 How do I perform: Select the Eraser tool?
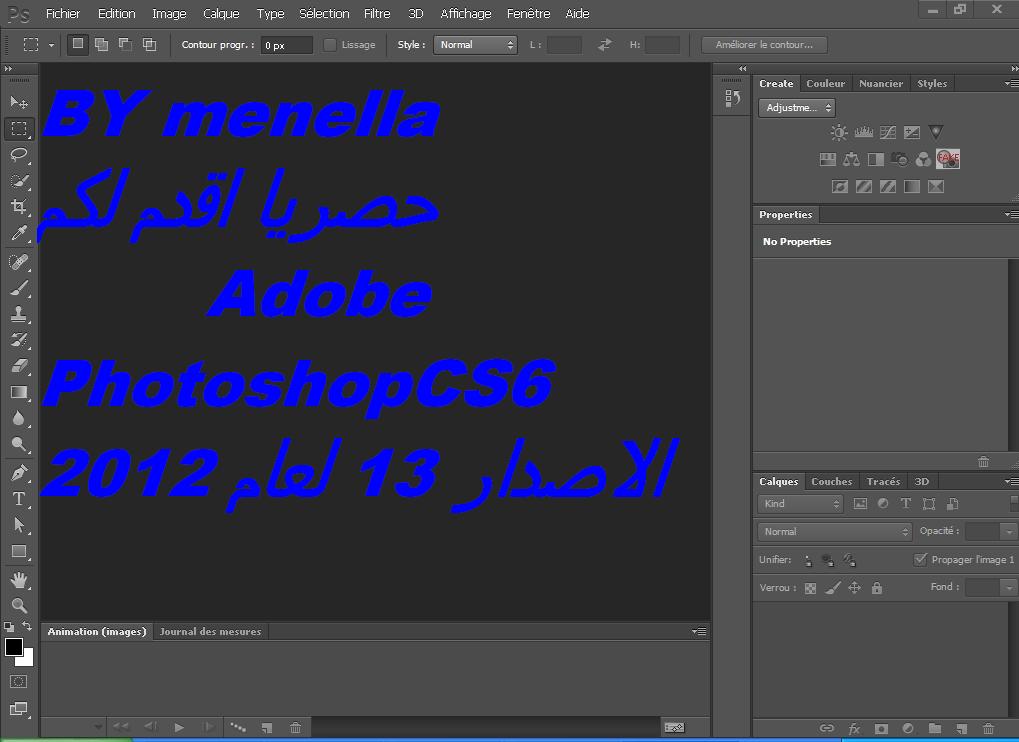tap(19, 366)
